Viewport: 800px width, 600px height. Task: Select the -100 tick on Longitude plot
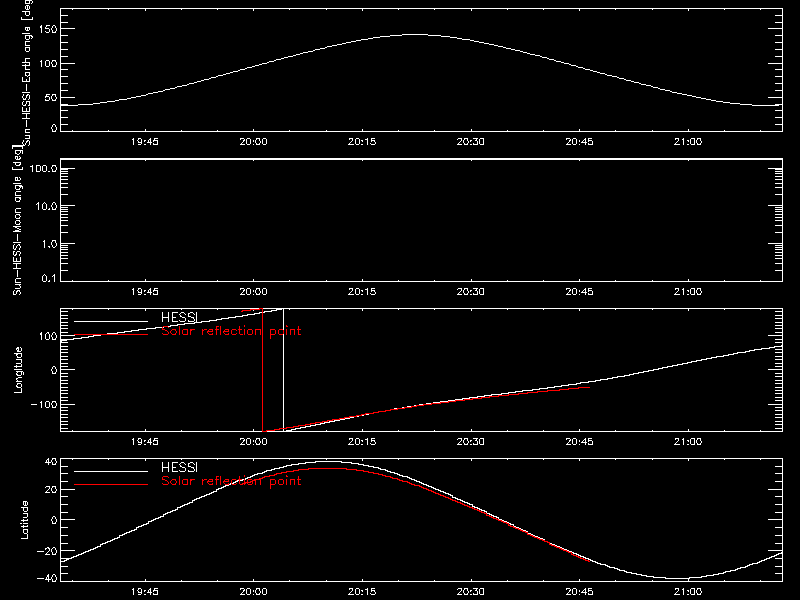[x=44, y=404]
